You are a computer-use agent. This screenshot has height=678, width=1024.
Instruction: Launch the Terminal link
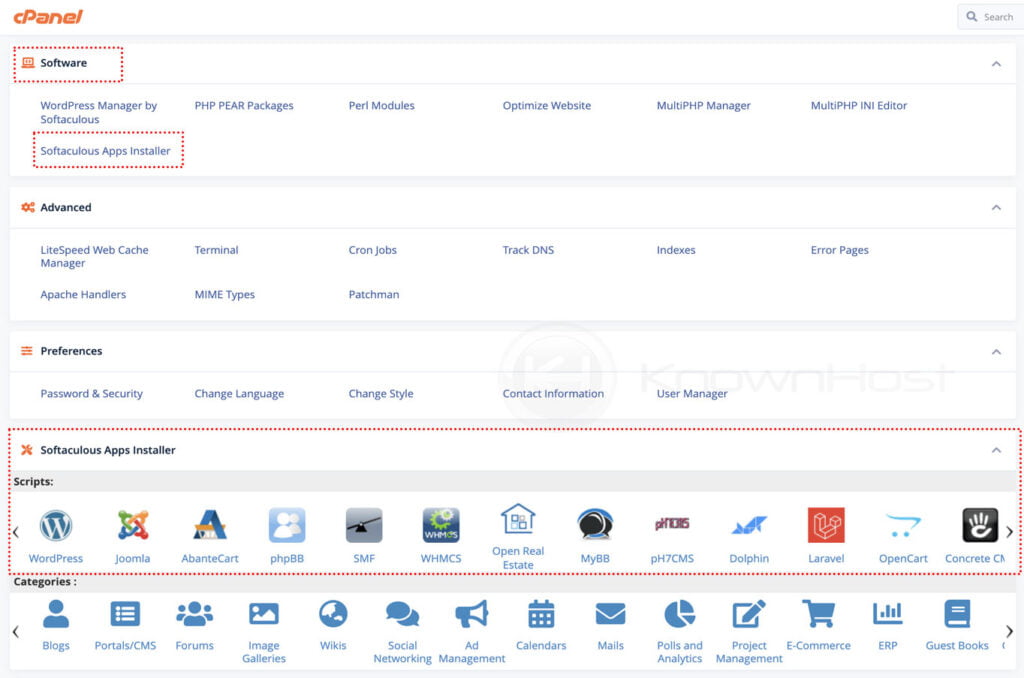(x=216, y=250)
